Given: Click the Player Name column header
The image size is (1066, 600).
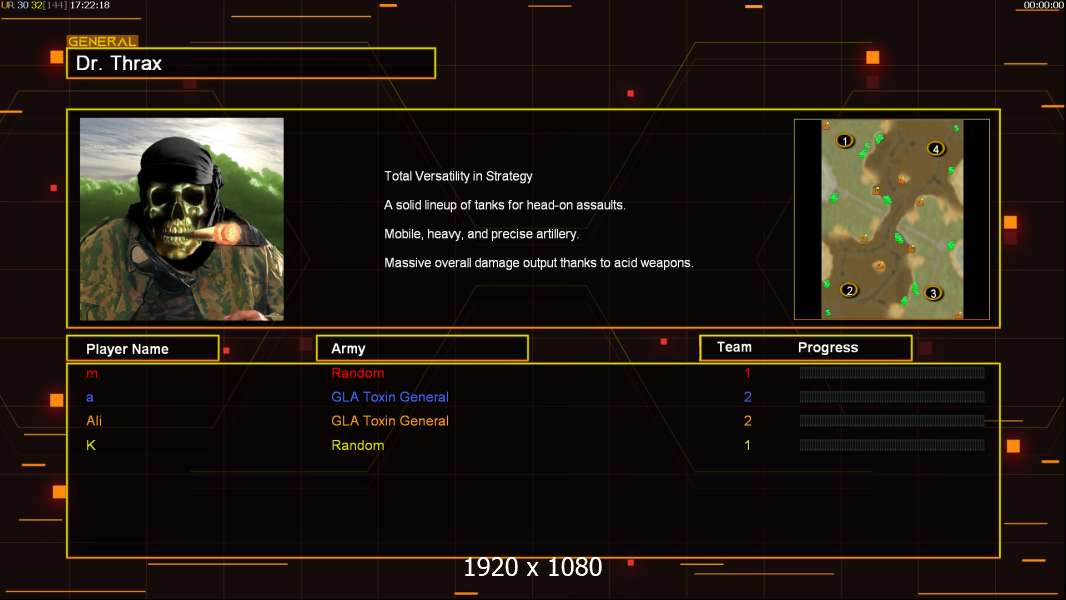Looking at the screenshot, I should tap(143, 349).
